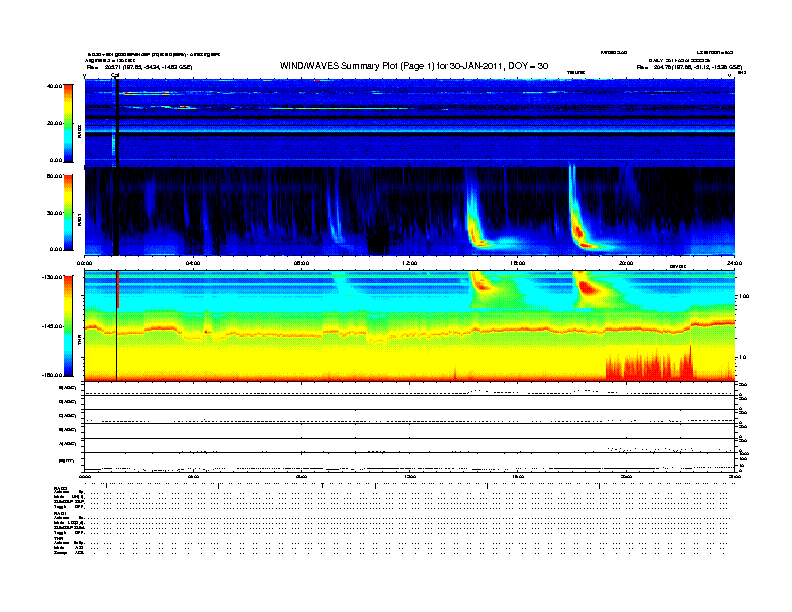Click the rotated RAD1 axis label
This screenshot has width=792, height=612.
coord(79,219)
